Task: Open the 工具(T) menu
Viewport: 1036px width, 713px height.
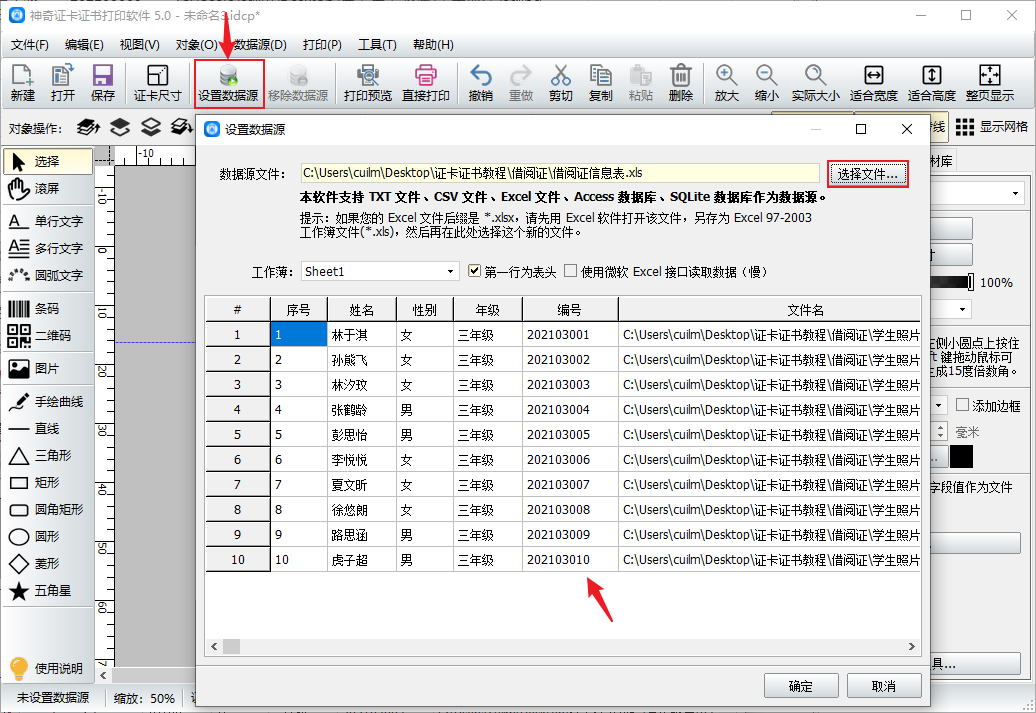Action: (377, 45)
